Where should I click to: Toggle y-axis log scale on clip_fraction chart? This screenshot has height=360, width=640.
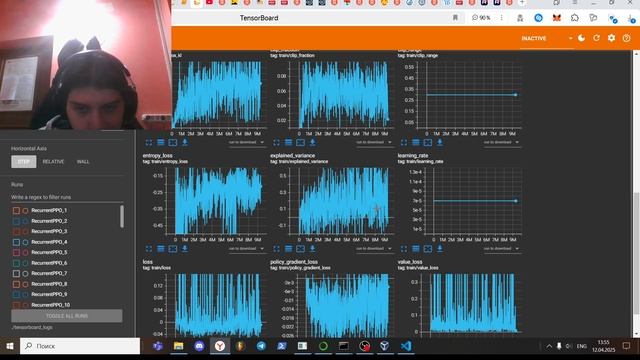(x=289, y=142)
